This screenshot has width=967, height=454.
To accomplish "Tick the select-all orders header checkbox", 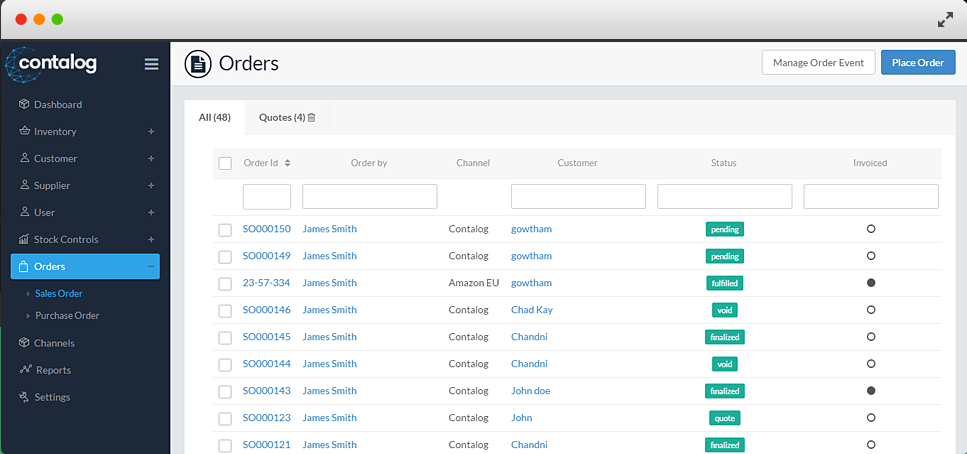I will tap(225, 163).
